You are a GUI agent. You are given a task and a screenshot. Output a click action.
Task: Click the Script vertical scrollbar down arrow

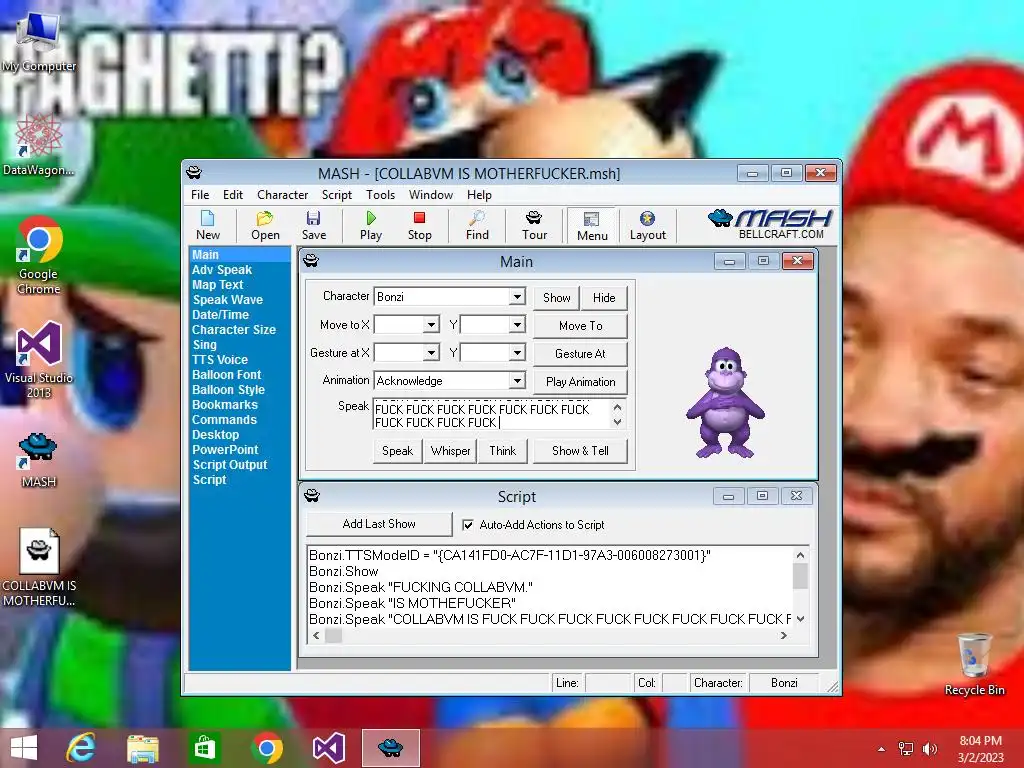(801, 618)
